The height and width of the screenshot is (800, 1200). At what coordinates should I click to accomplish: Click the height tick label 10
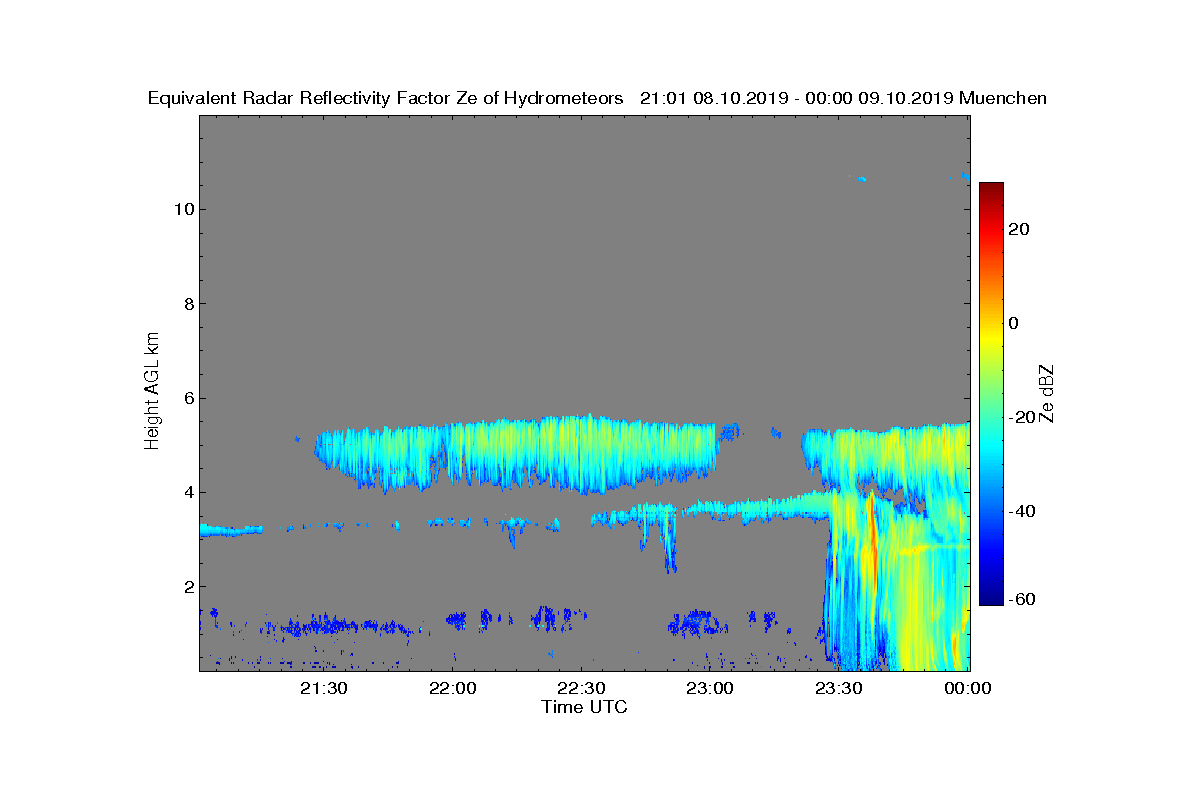182,210
